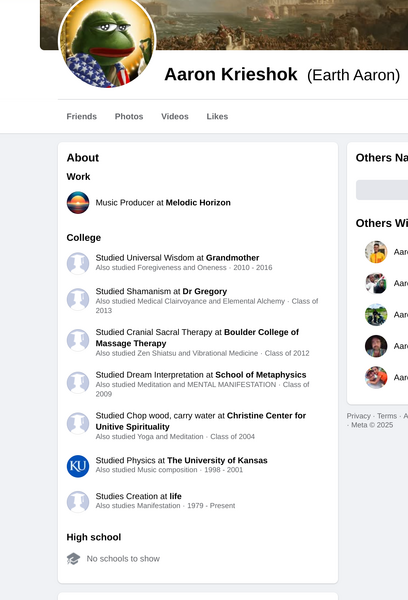Screen dimensions: 408x600
Task: Open the School of Metaphysics link
Action: tap(261, 375)
